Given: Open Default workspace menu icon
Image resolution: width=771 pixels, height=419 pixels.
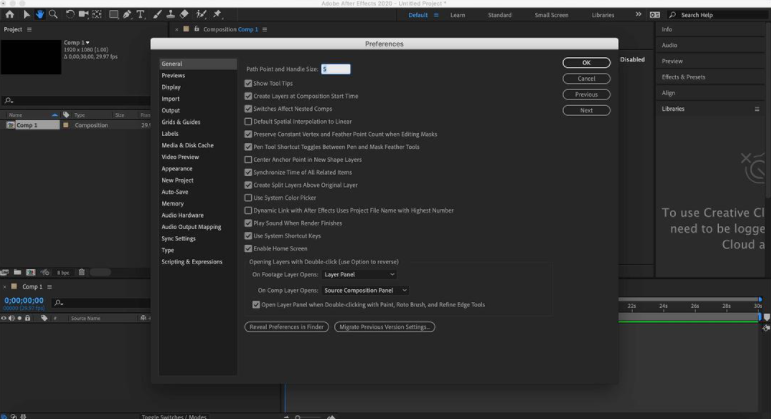Looking at the screenshot, I should [x=436, y=15].
